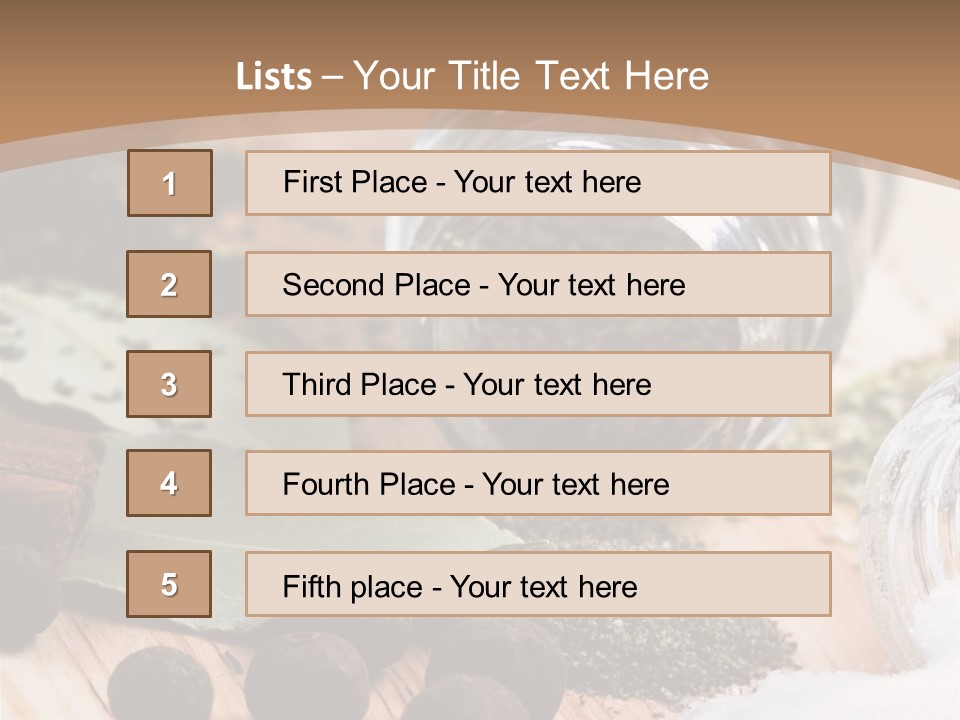Click the number 1 box
The image size is (960, 720).
[x=170, y=183]
